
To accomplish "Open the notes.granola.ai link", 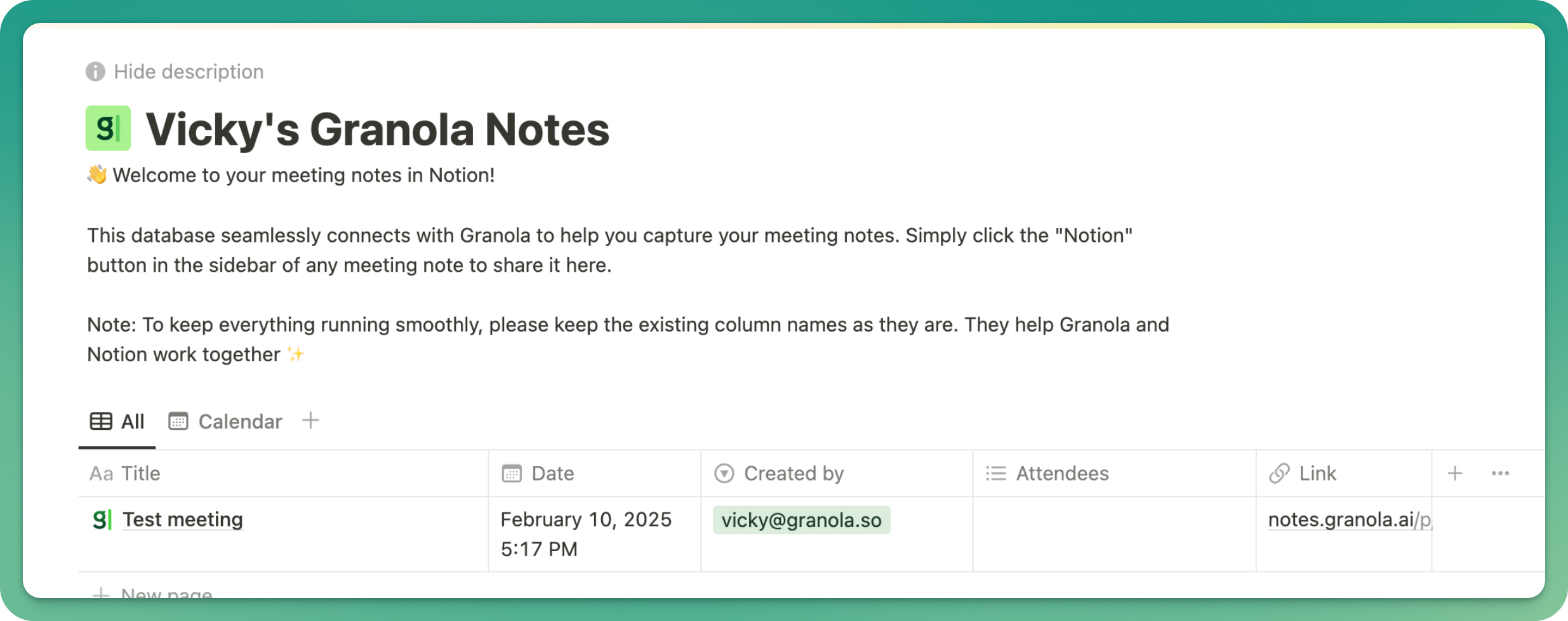I will [1350, 519].
